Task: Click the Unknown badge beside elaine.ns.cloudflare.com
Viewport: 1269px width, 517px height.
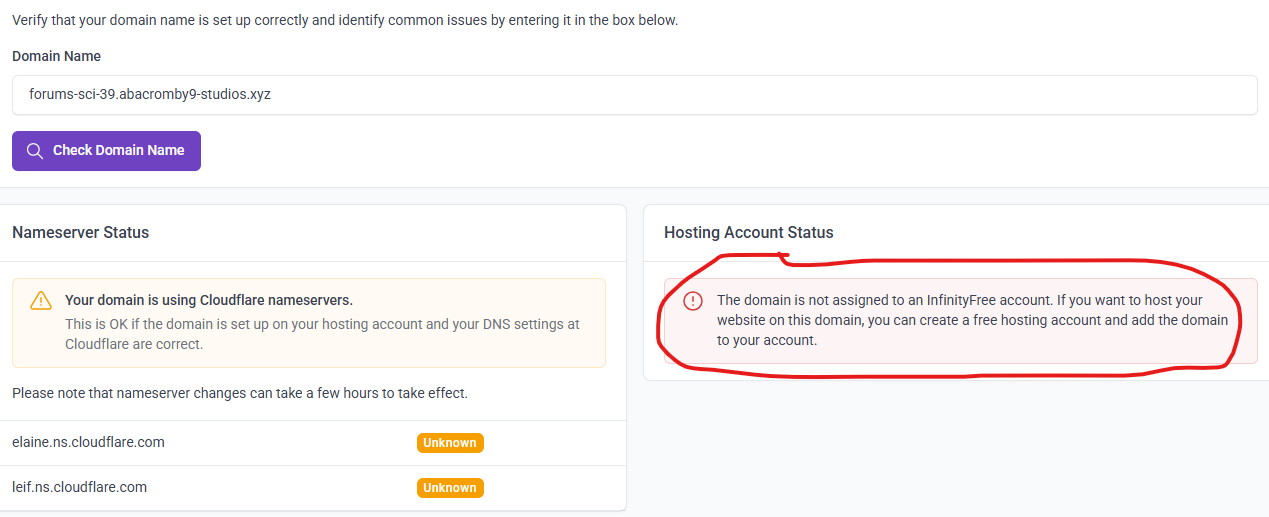Action: pyautogui.click(x=450, y=443)
